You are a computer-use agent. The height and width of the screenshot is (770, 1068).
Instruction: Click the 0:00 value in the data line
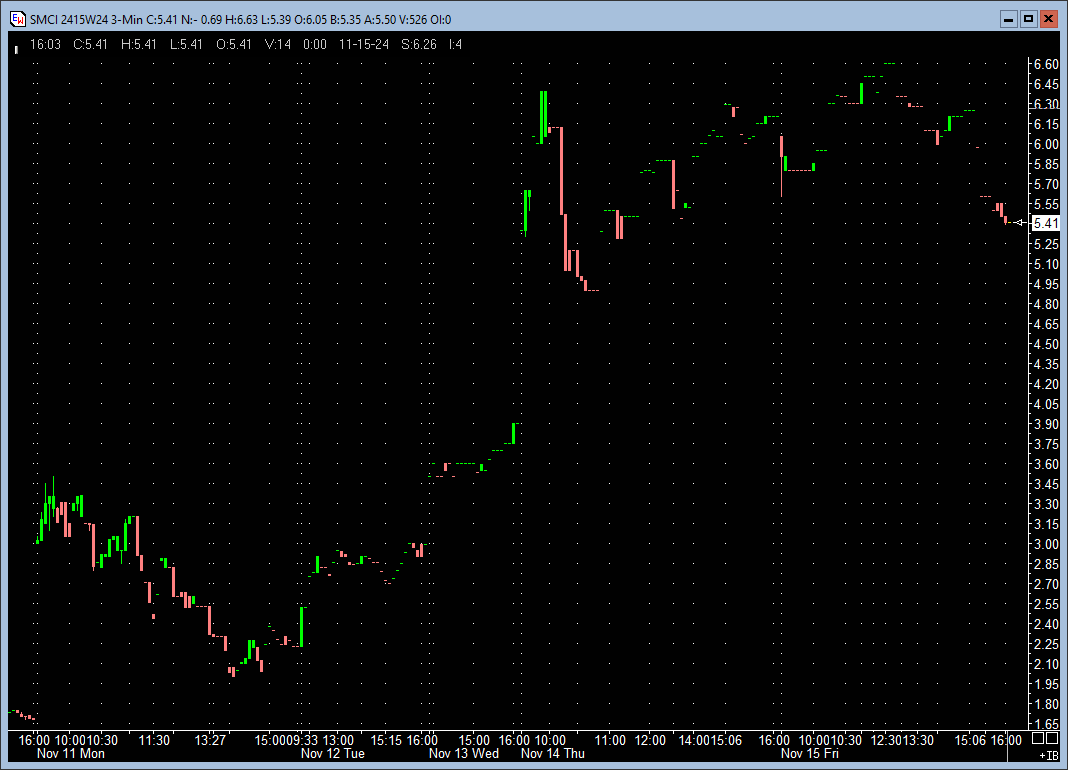point(315,44)
